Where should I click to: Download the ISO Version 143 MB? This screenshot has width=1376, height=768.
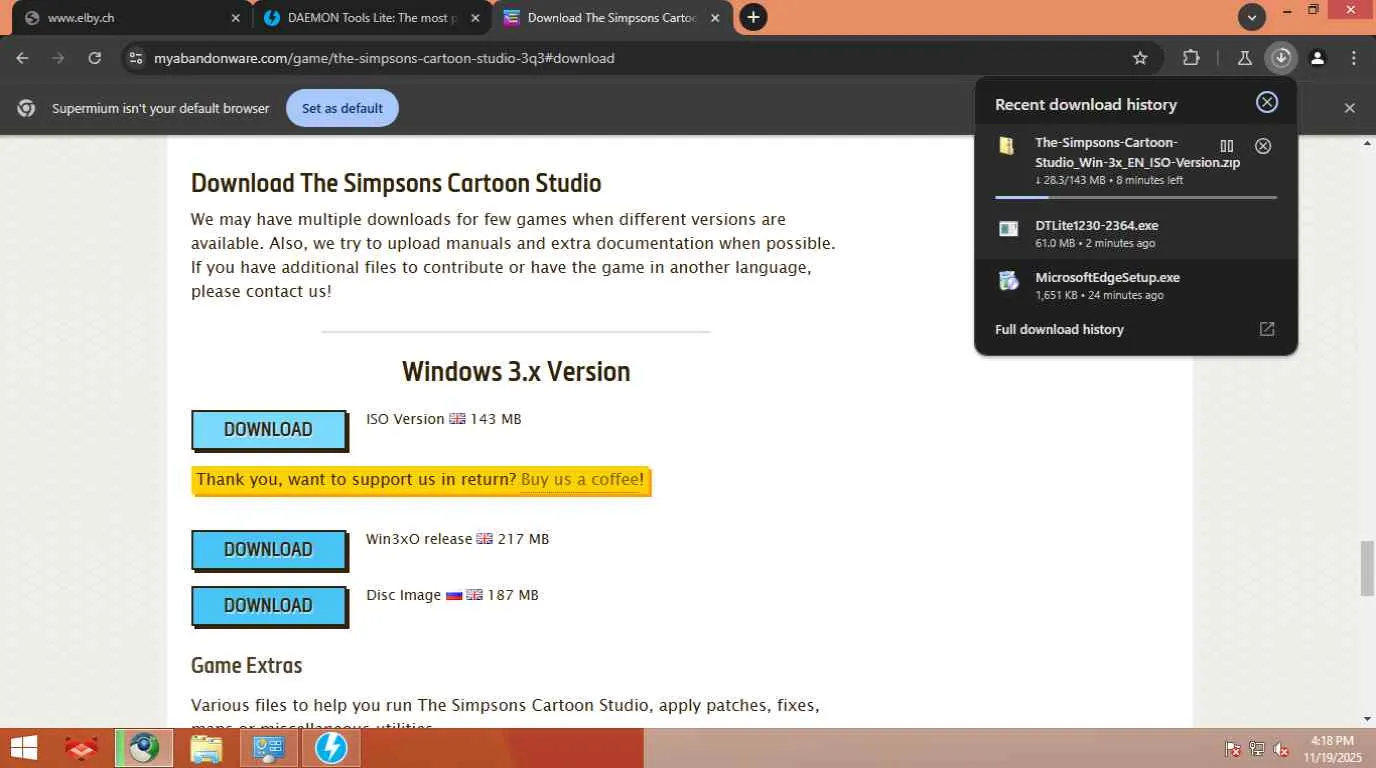pyautogui.click(x=269, y=430)
